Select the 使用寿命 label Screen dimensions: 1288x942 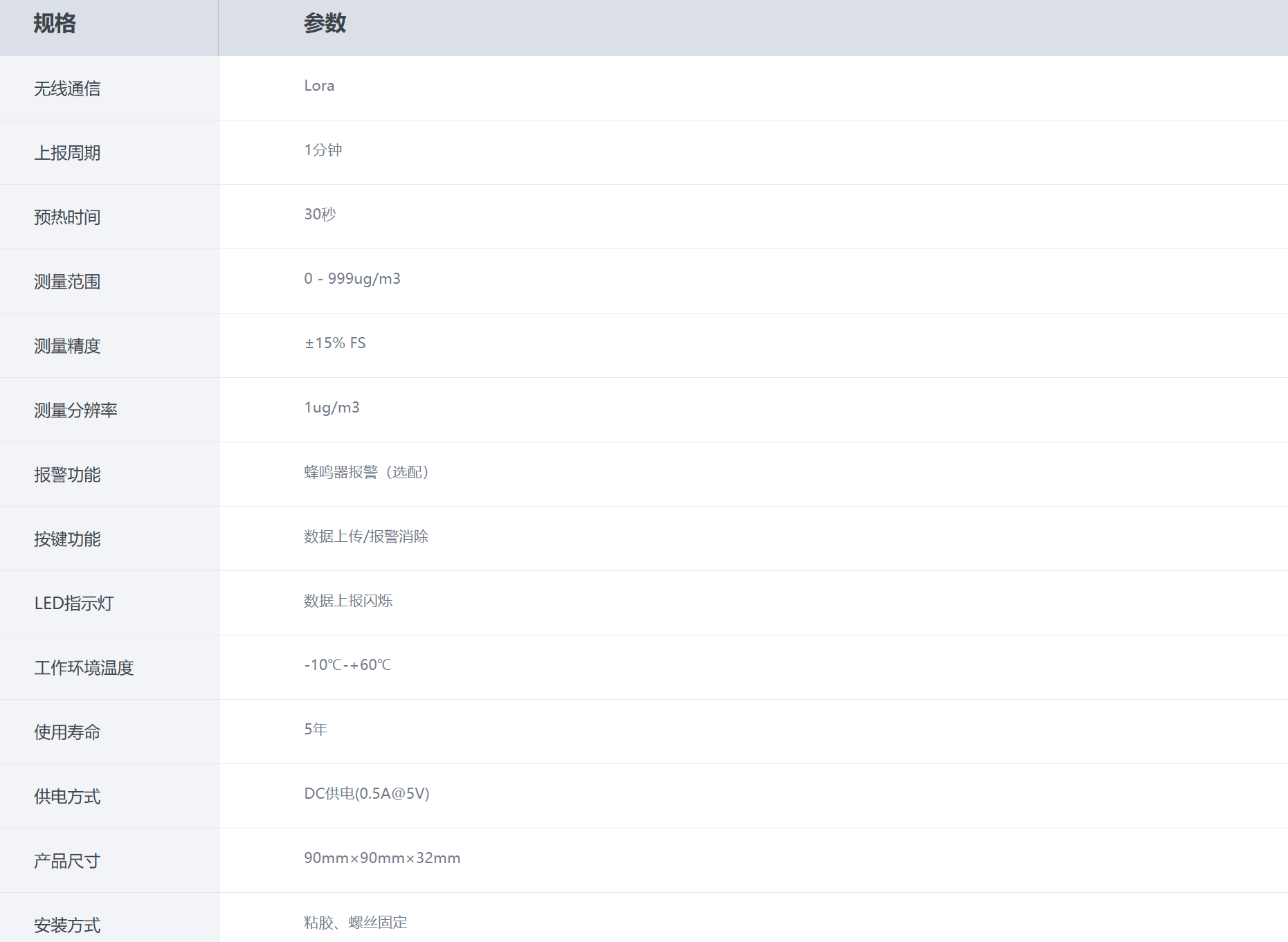(x=67, y=732)
